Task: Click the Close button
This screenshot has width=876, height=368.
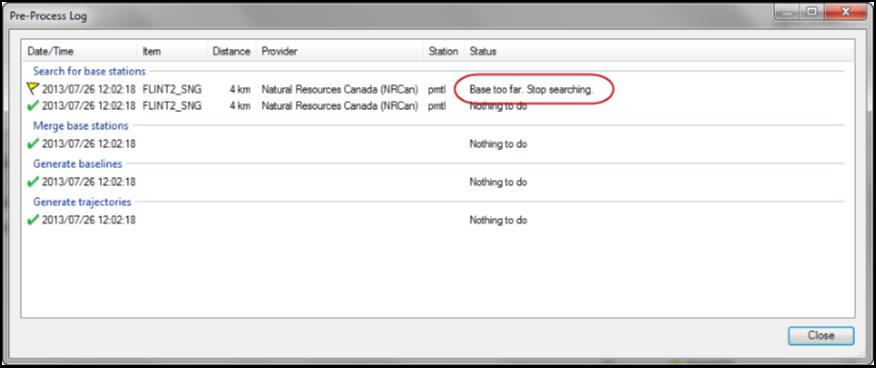Action: click(x=821, y=336)
